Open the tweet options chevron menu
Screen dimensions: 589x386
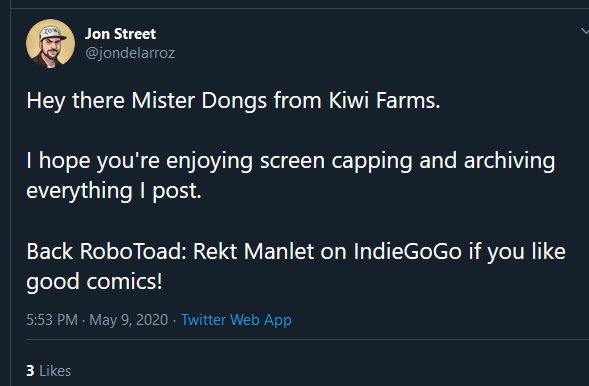click(x=584, y=31)
